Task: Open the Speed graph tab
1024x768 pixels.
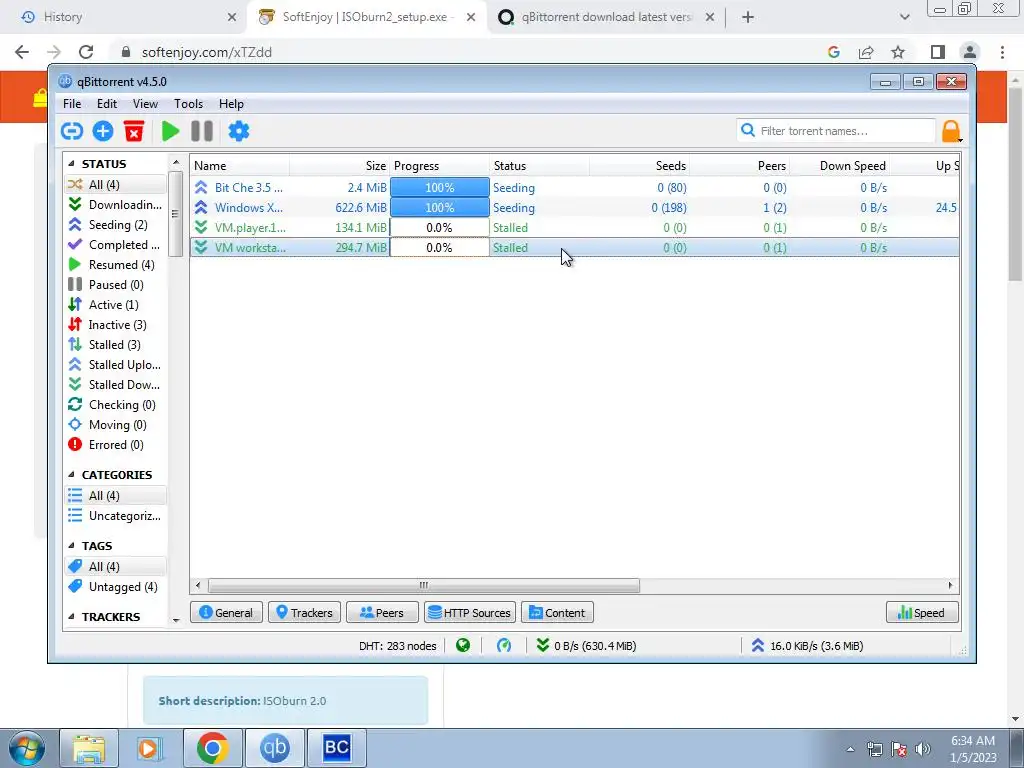Action: coord(922,613)
